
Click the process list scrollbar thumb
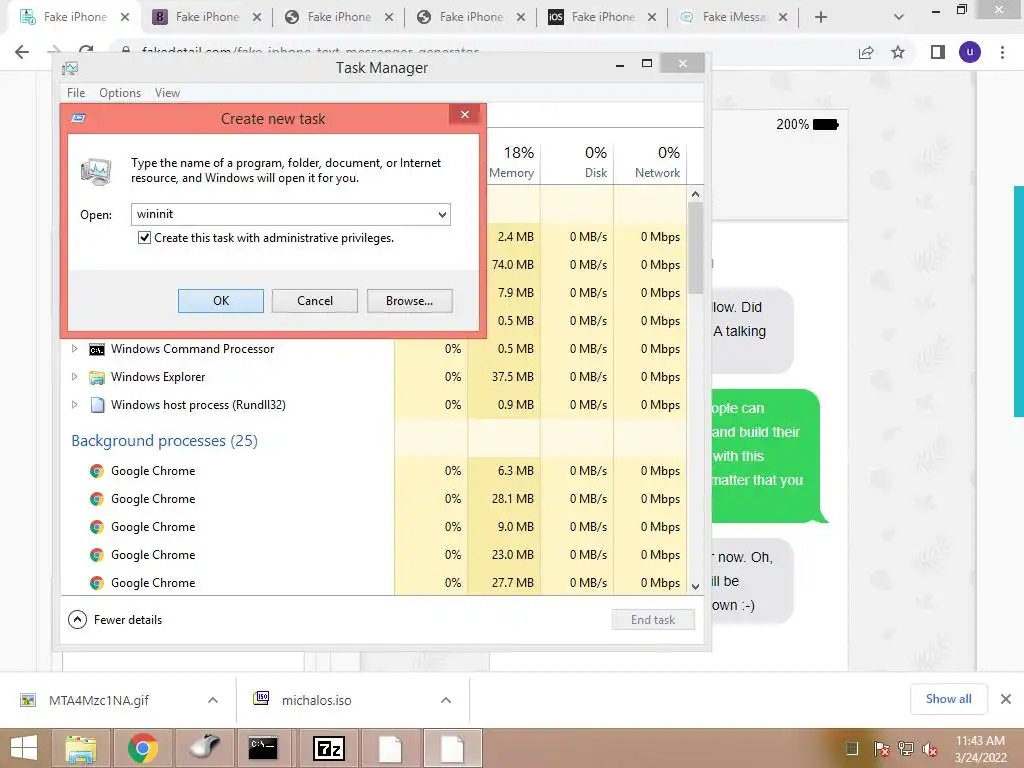[696, 248]
